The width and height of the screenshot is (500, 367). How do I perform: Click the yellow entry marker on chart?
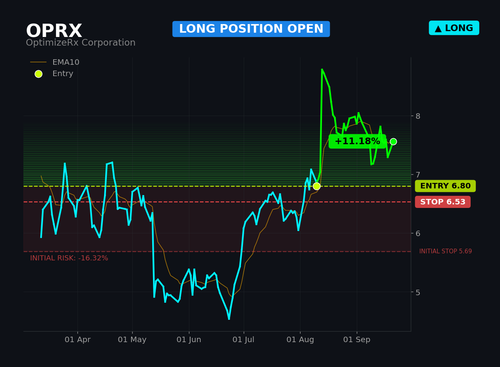click(317, 186)
